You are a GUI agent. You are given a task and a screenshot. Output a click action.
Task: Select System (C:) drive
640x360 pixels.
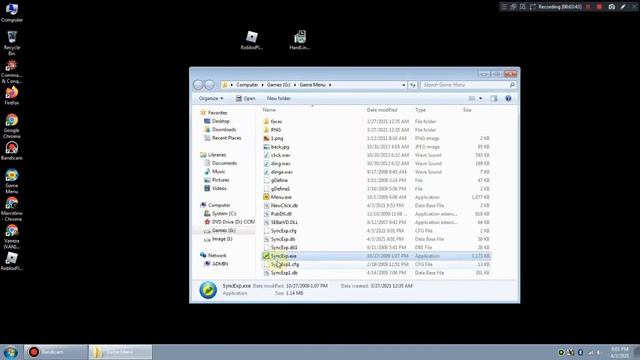tap(224, 213)
